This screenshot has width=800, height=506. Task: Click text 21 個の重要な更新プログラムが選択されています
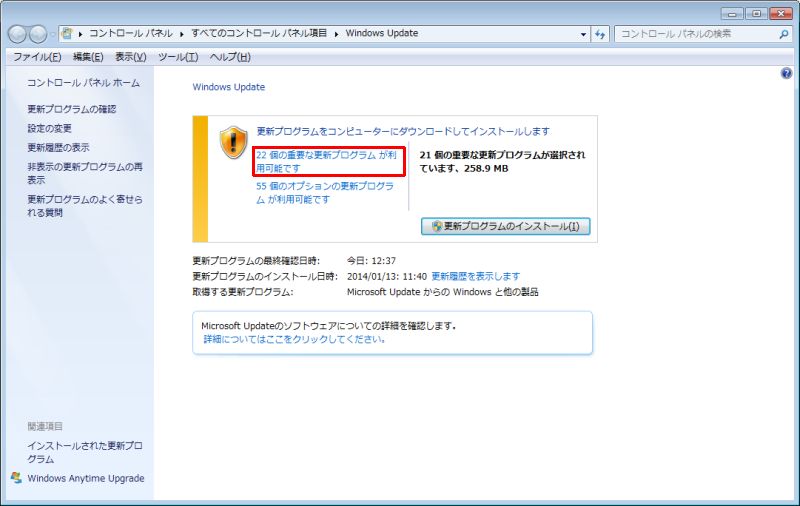click(x=503, y=161)
